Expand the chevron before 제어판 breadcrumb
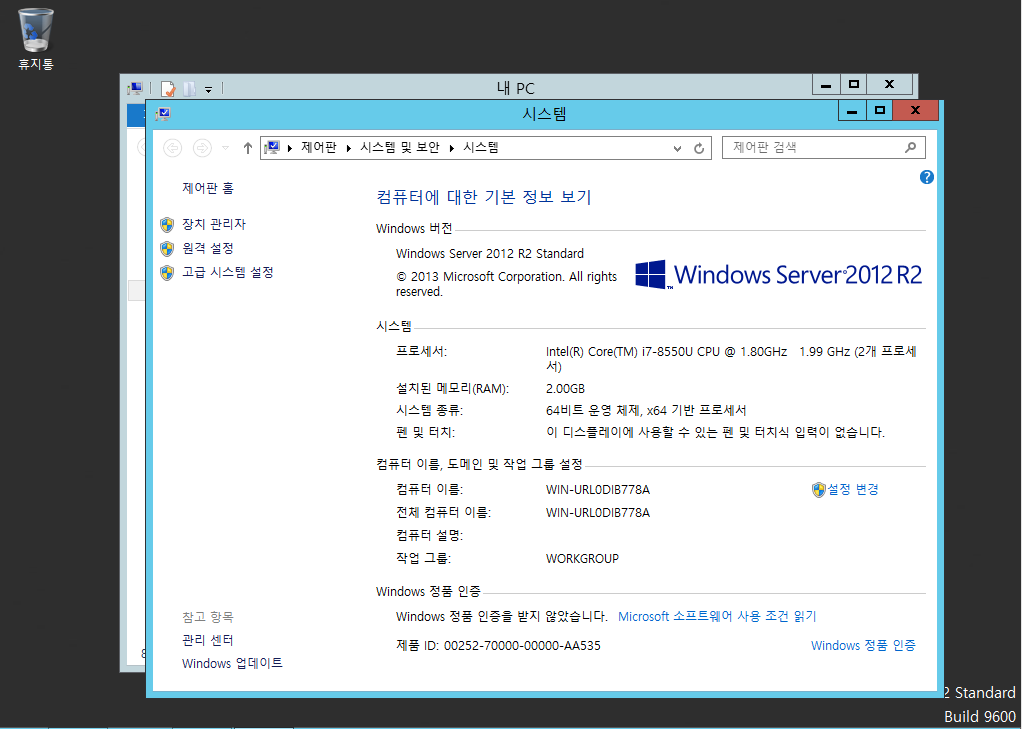Screen dimensions: 1022x729 [x=290, y=149]
